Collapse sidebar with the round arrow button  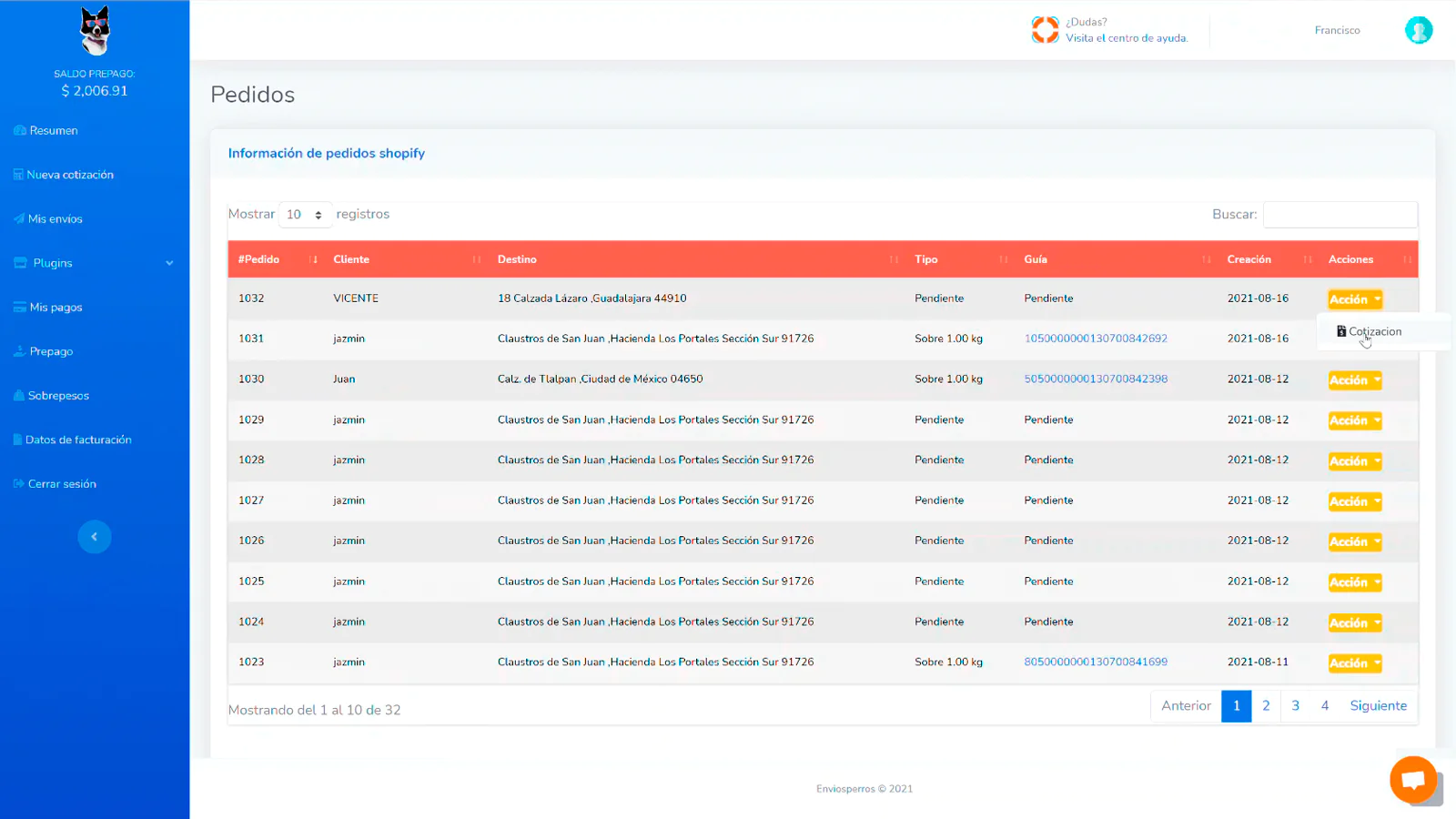point(95,537)
